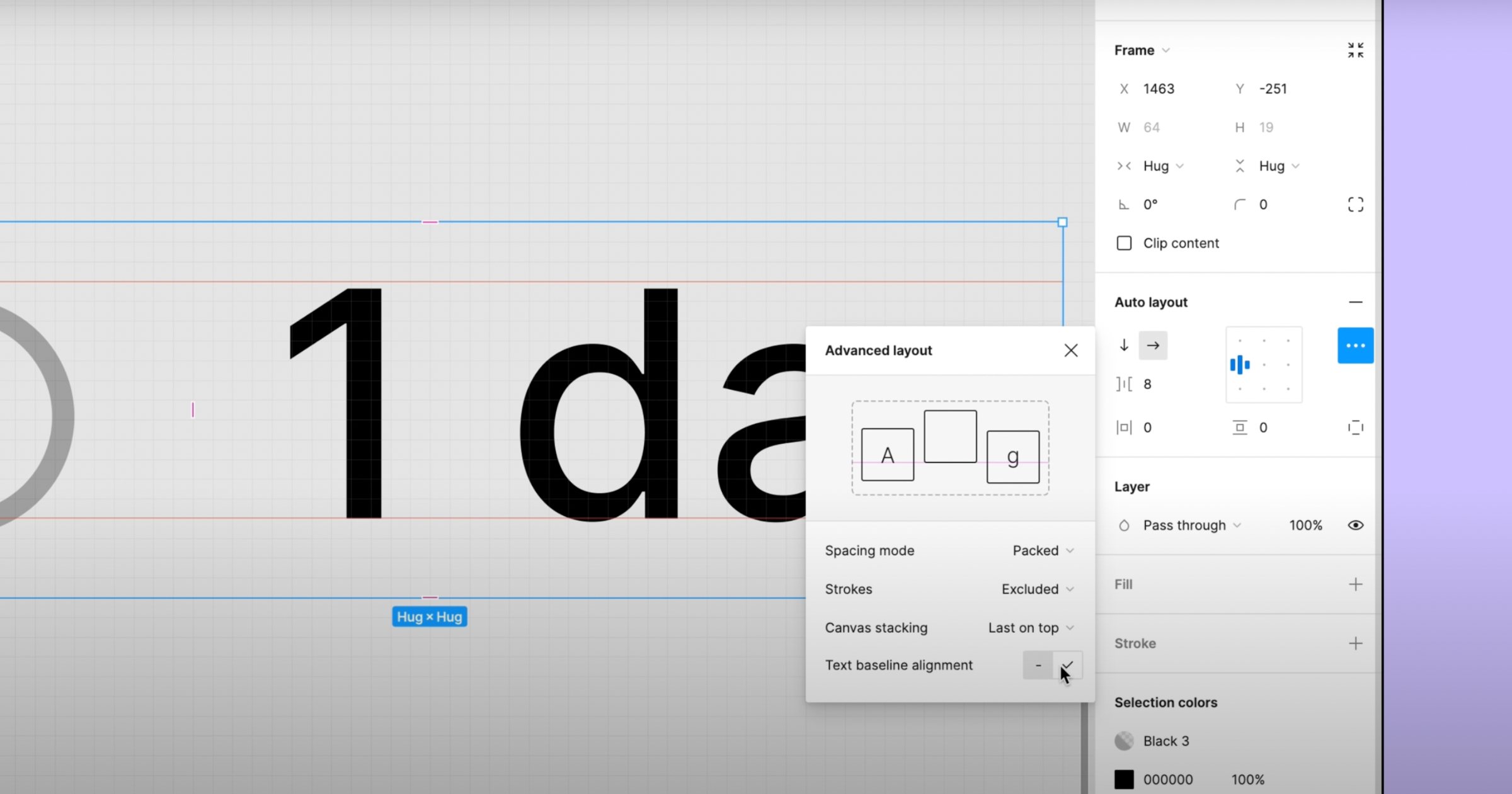Edit the corner radius value

click(1263, 205)
